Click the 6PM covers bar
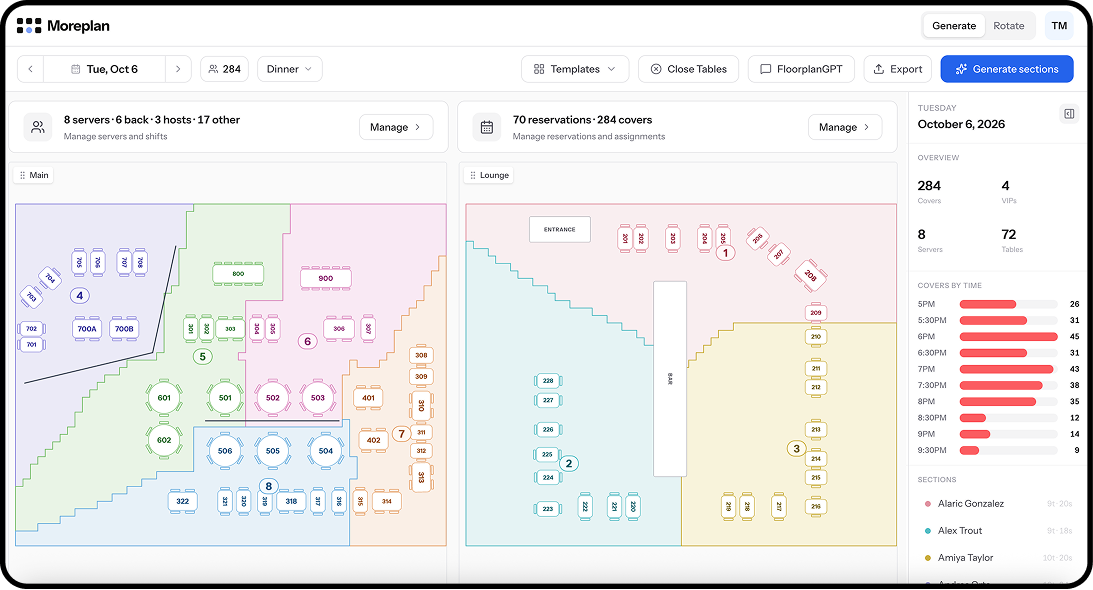Screen dimensions: 1093x590 (1008, 337)
